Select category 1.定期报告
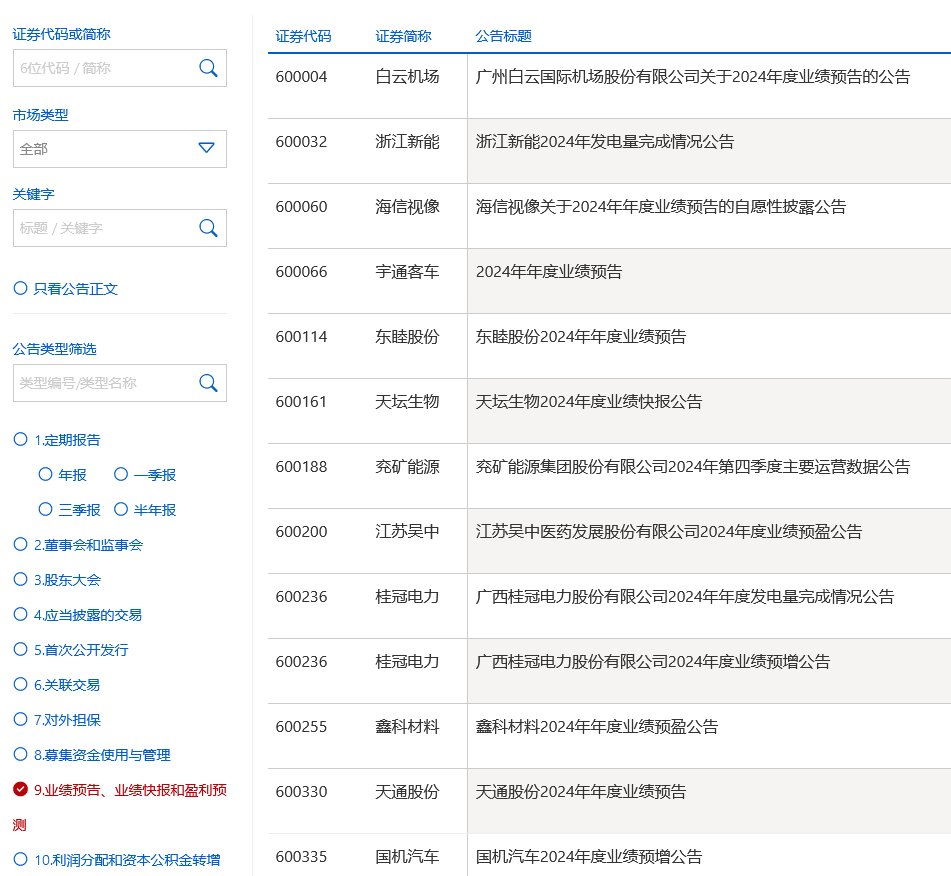The height and width of the screenshot is (876, 951). [20, 439]
